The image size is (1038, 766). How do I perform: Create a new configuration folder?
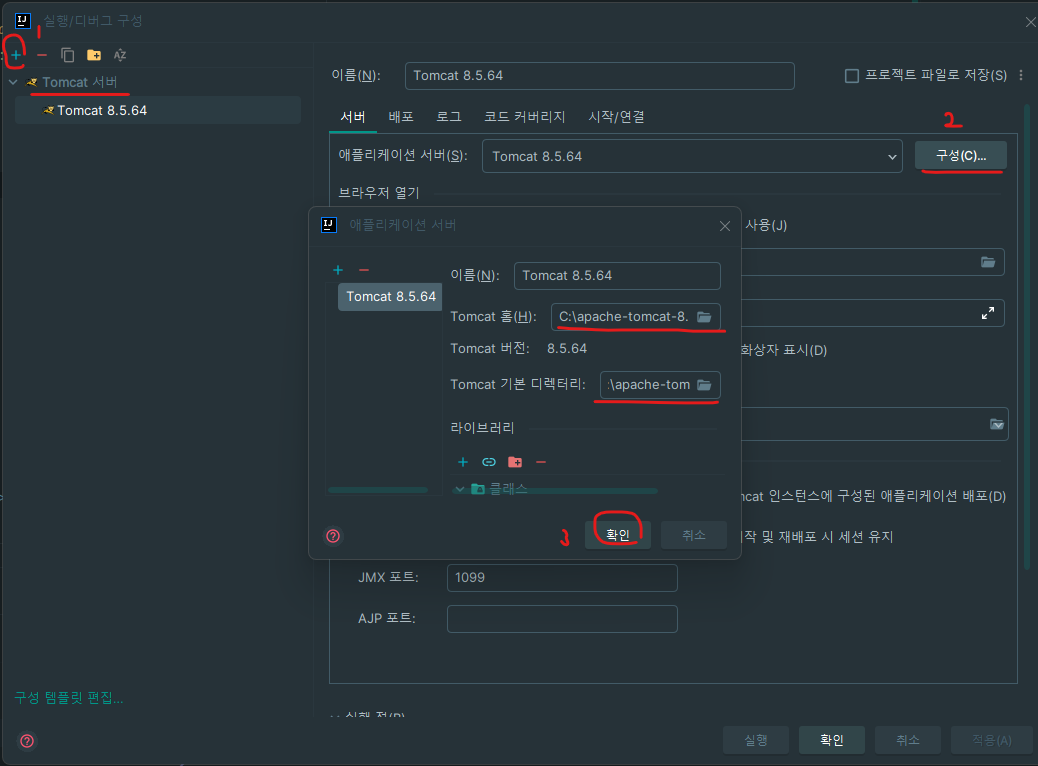(x=94, y=55)
